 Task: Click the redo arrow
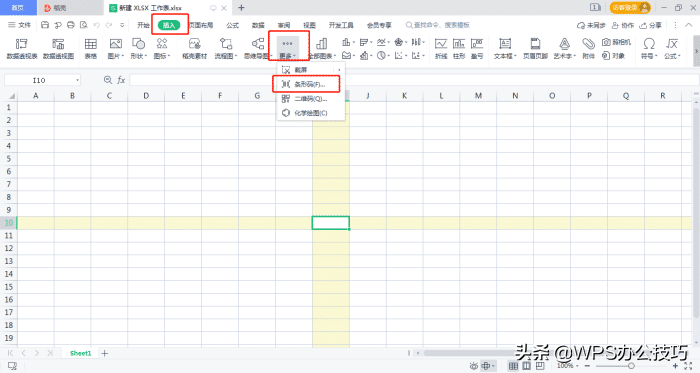[109, 25]
